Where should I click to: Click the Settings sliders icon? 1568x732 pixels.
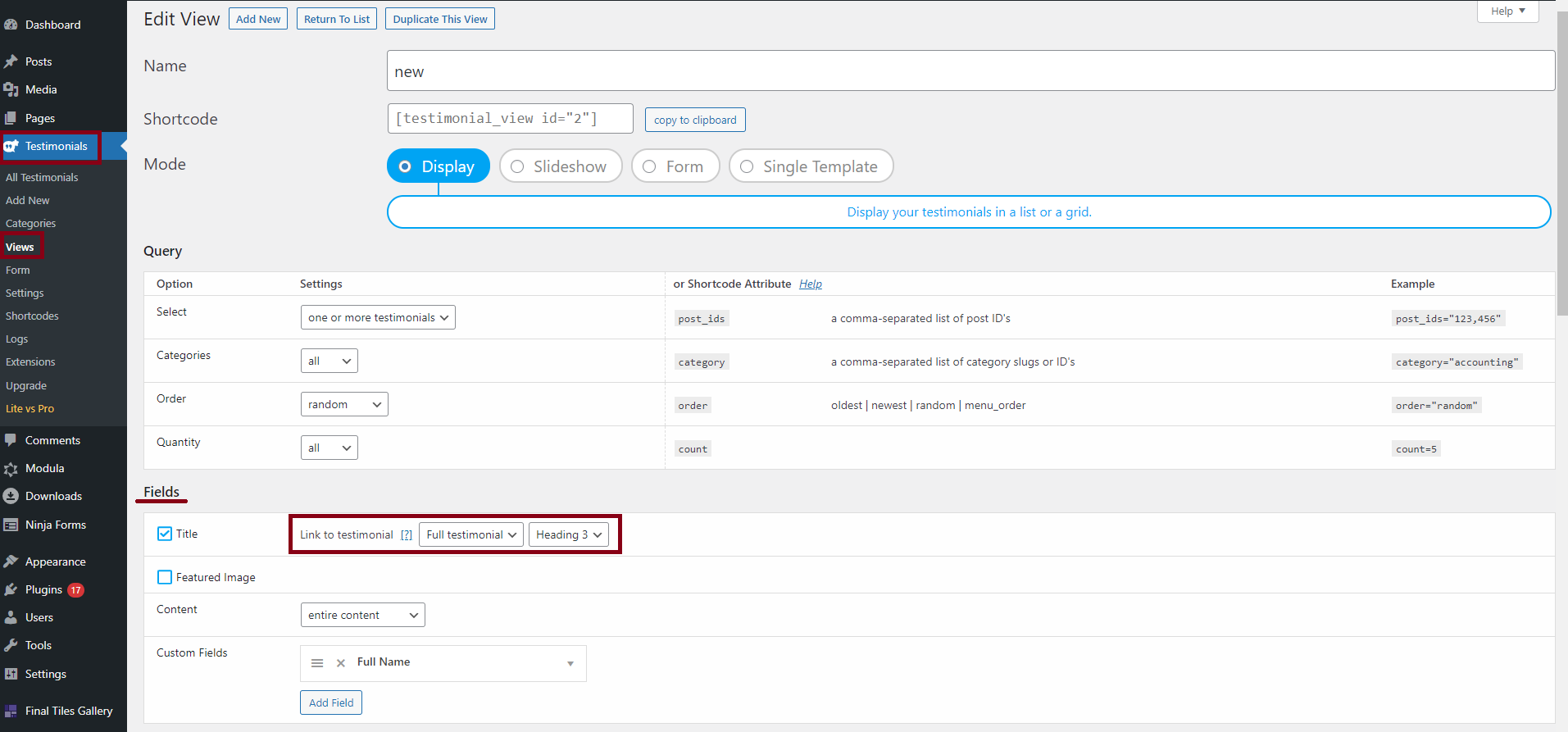pos(11,674)
